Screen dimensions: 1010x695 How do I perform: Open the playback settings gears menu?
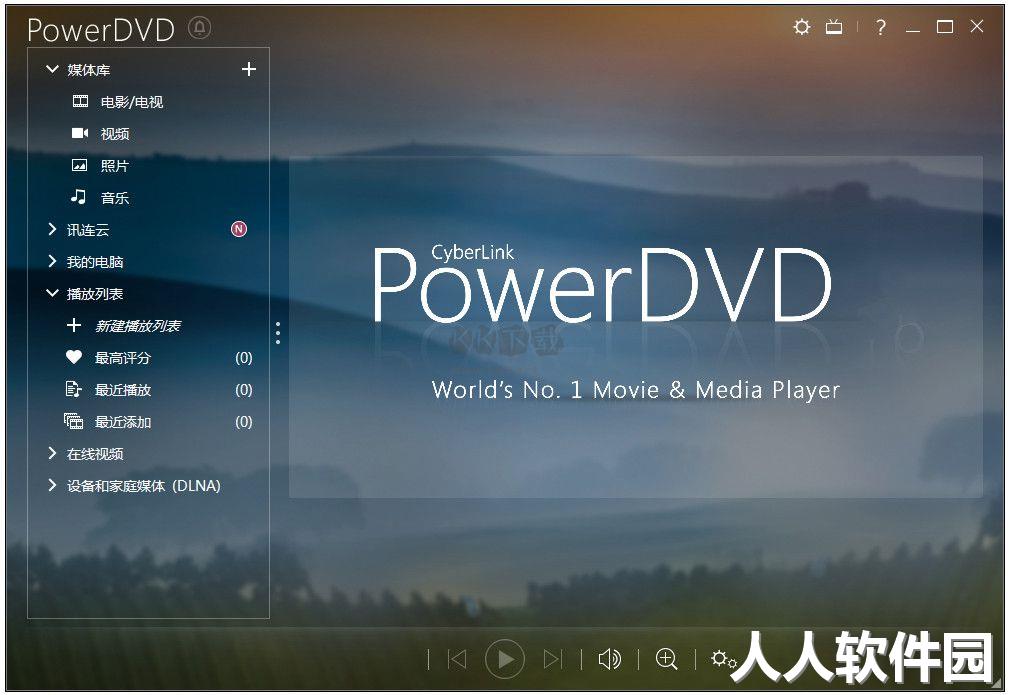pos(723,659)
